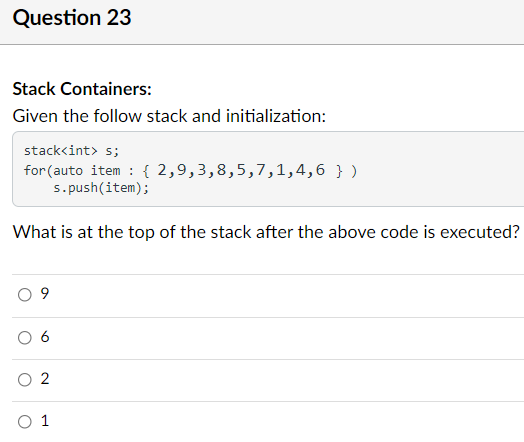Choose the radio button next to 6
The width and height of the screenshot is (524, 442).
point(25,337)
